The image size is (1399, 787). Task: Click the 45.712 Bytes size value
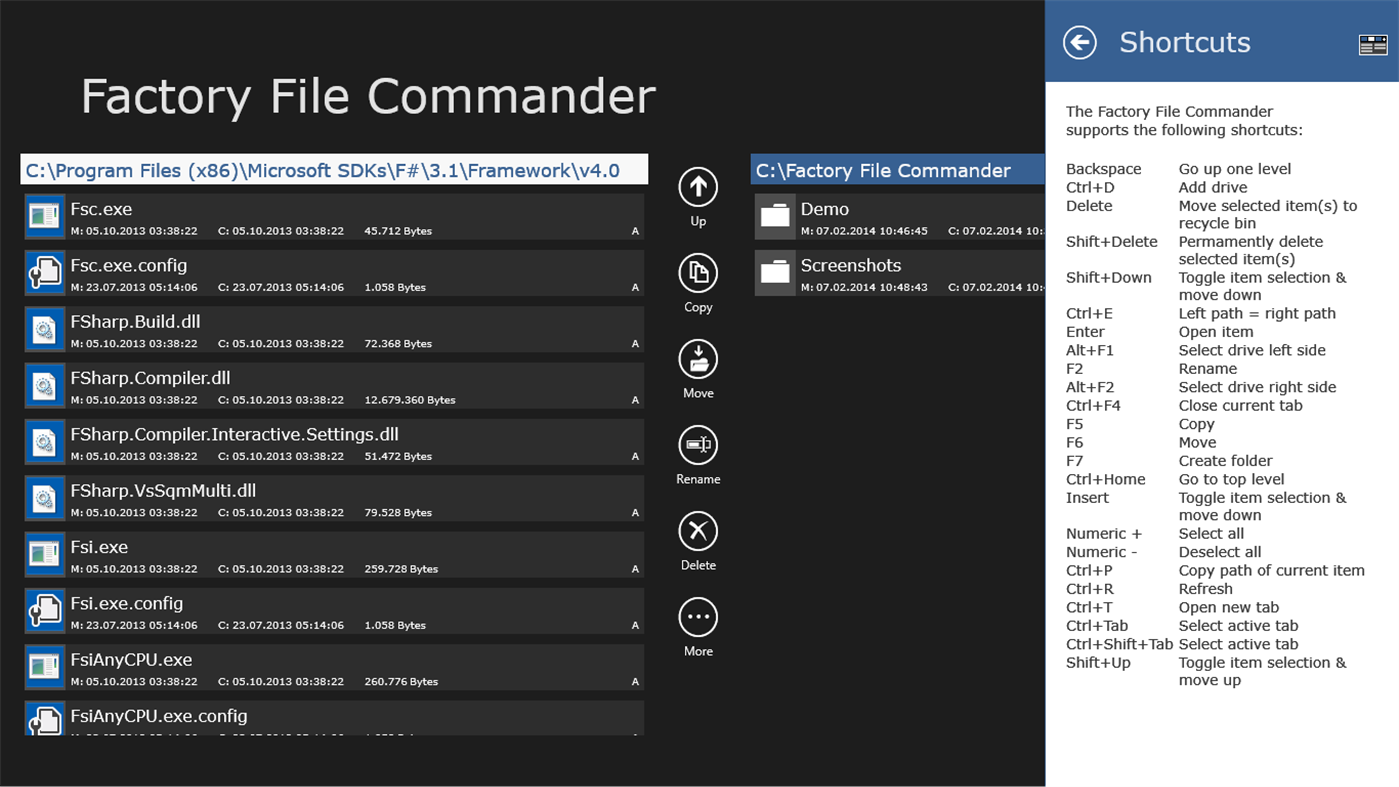pyautogui.click(x=398, y=231)
